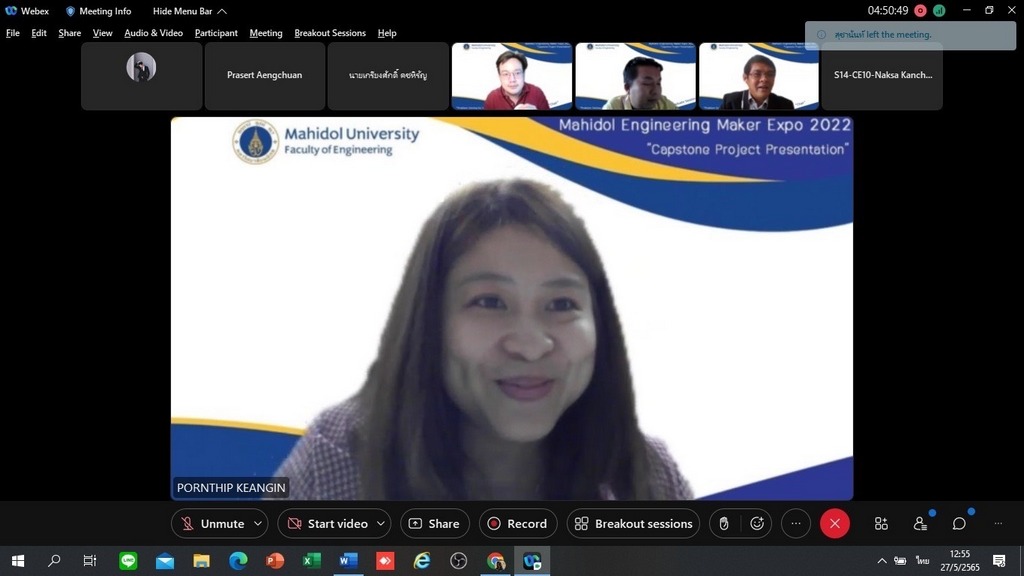This screenshot has width=1024, height=576.
Task: Open the Chat panel icon
Action: (959, 523)
